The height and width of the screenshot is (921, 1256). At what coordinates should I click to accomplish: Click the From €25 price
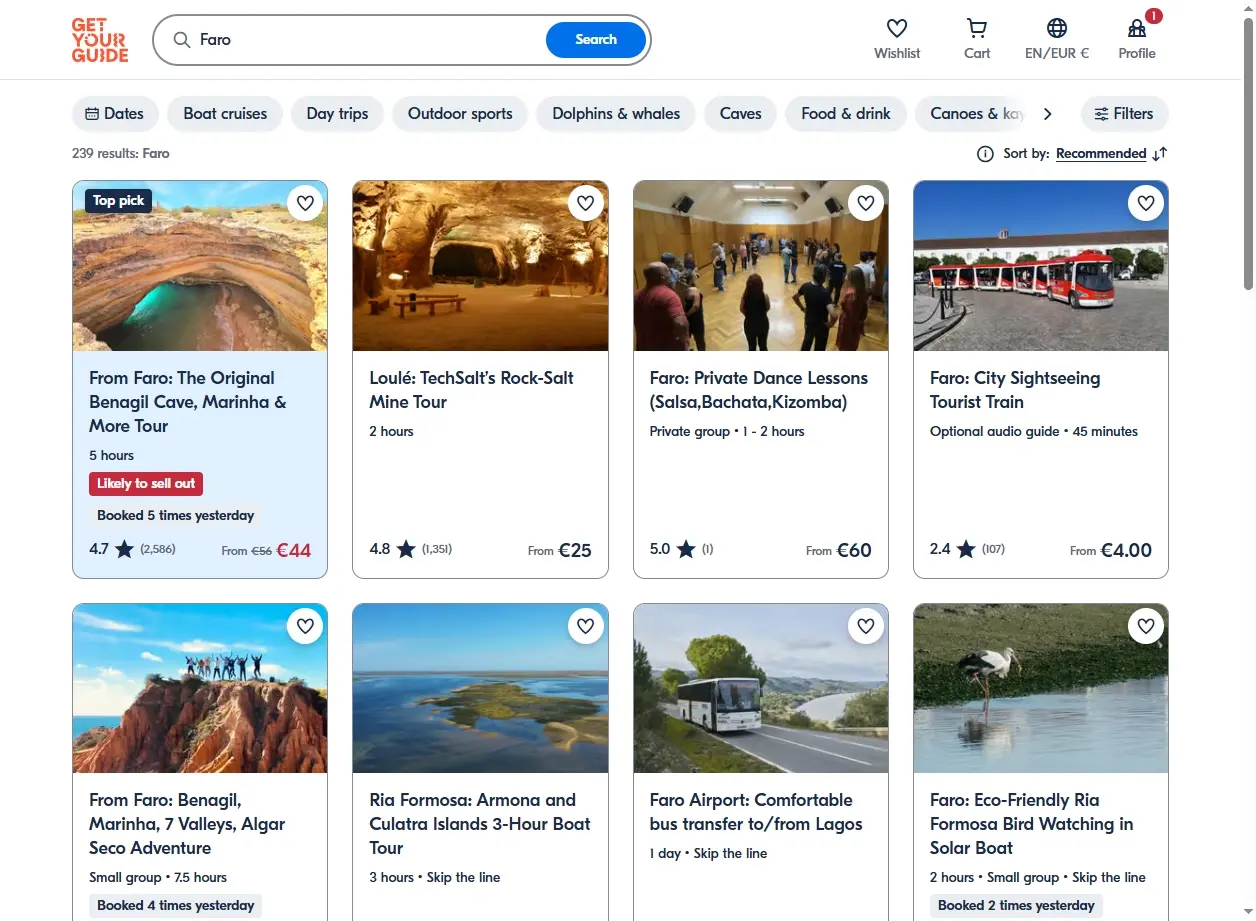click(x=560, y=550)
